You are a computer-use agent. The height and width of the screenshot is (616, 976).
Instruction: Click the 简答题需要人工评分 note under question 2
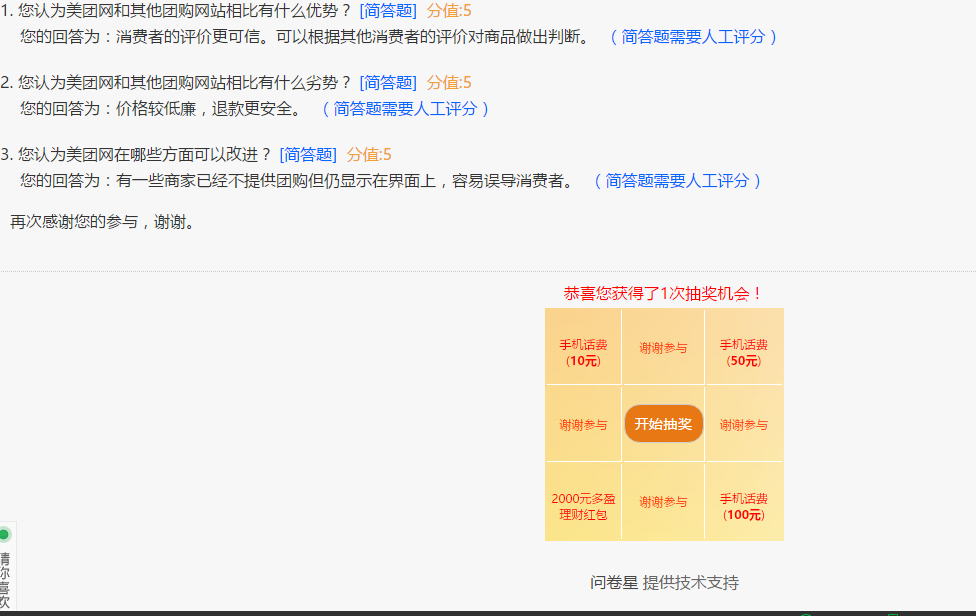click(x=406, y=109)
